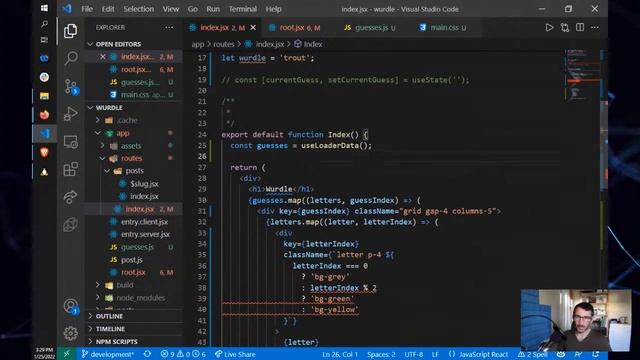The height and width of the screenshot is (360, 640).
Task: Click the Run play icon in editor toolbar
Action: pos(549,27)
